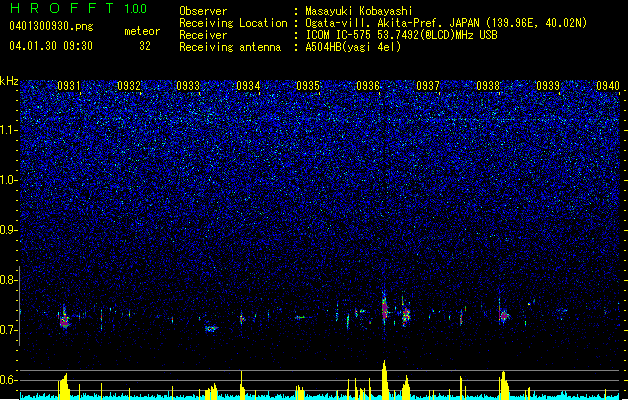Click the 0.6 kHz axis label
Viewport: 629px width, 400px height.
pos(8,380)
